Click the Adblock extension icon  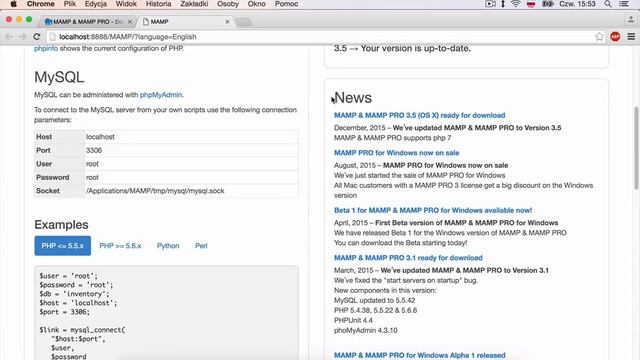(x=615, y=37)
